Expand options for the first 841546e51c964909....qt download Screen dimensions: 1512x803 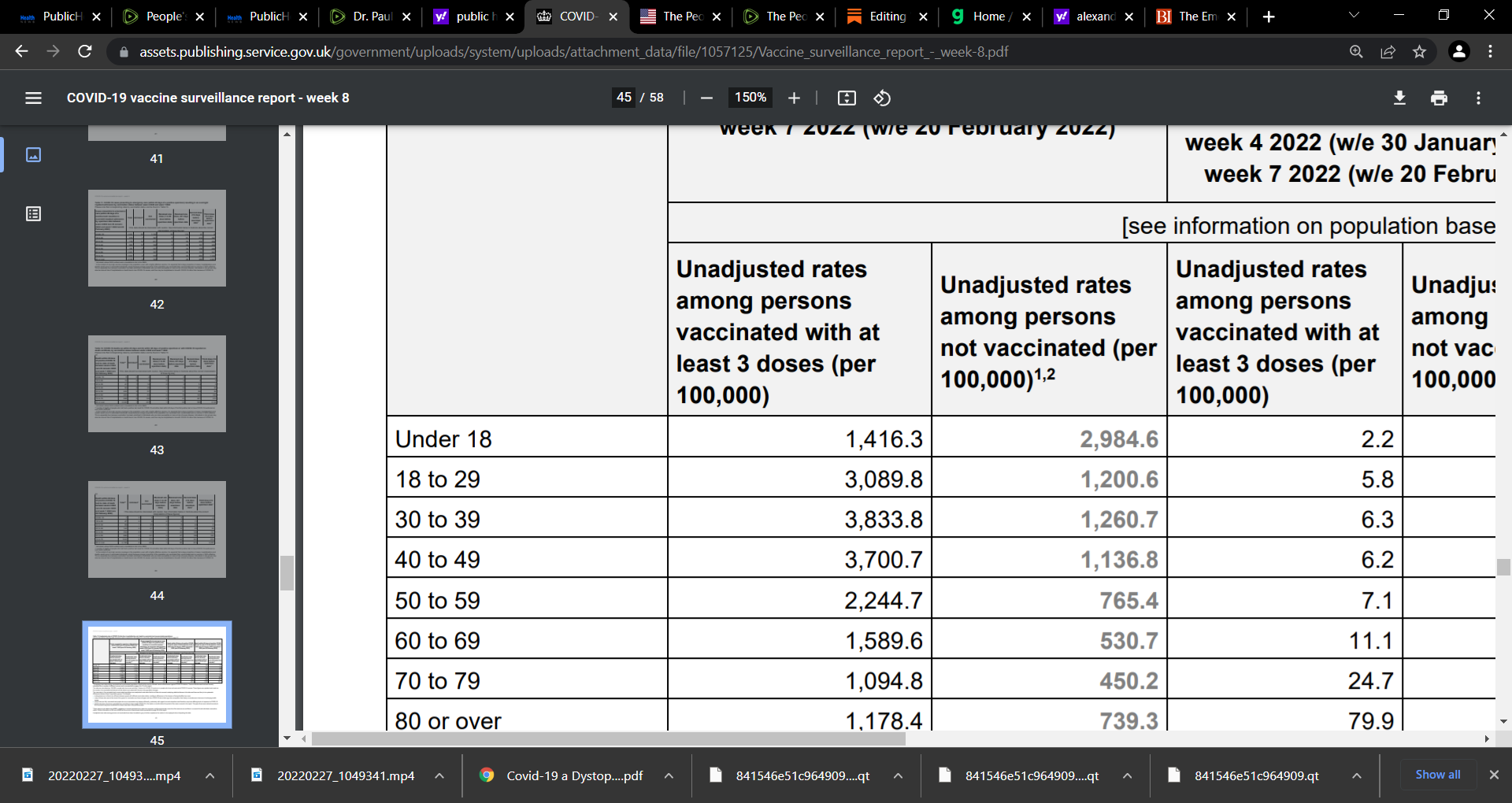(x=898, y=775)
